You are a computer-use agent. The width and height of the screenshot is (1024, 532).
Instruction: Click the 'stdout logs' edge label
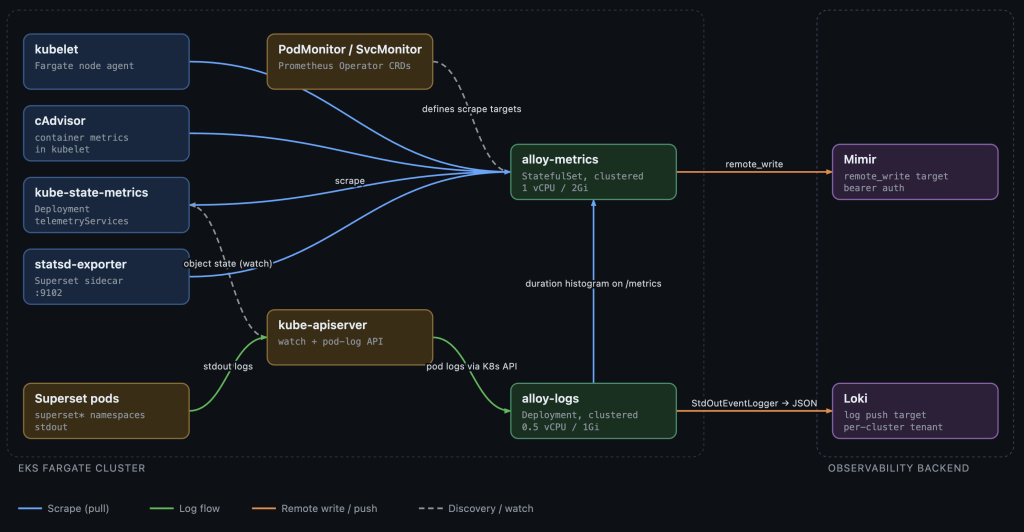(x=228, y=366)
